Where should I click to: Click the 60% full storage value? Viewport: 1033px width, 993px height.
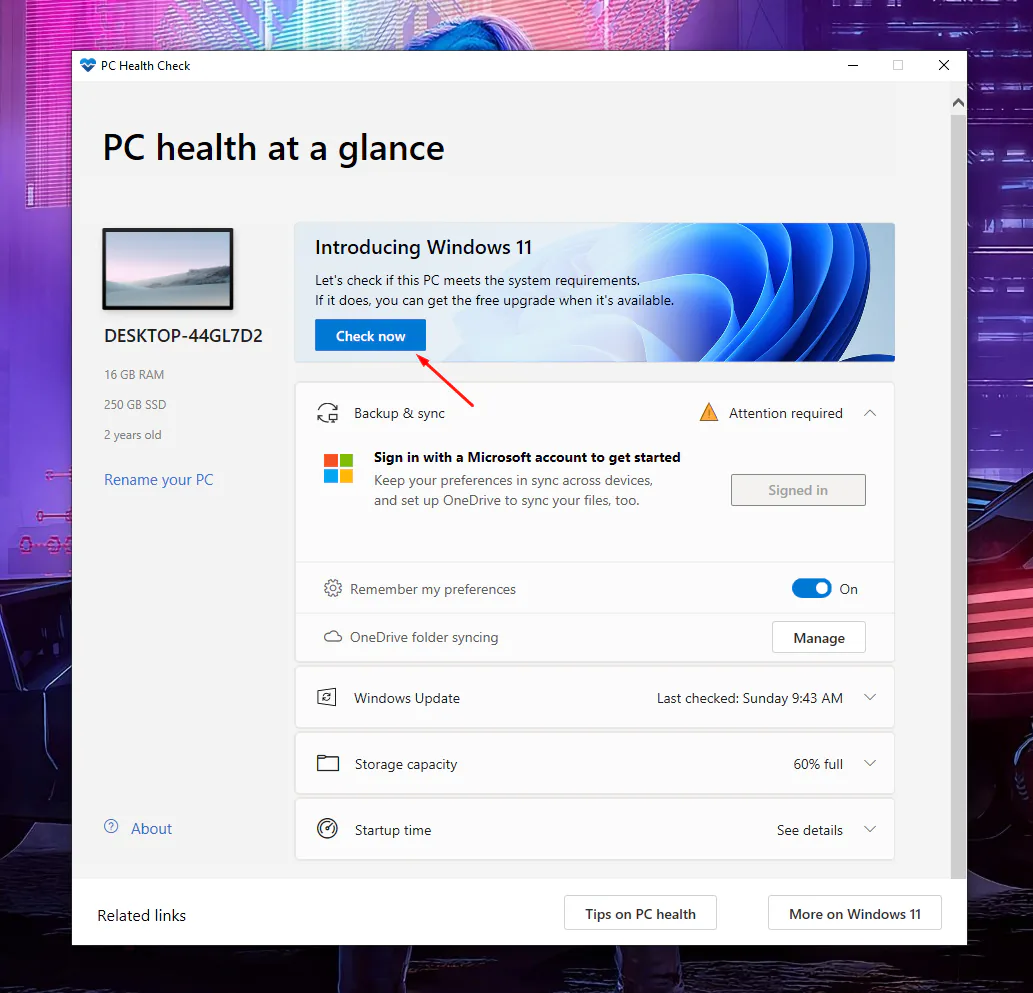tap(818, 764)
